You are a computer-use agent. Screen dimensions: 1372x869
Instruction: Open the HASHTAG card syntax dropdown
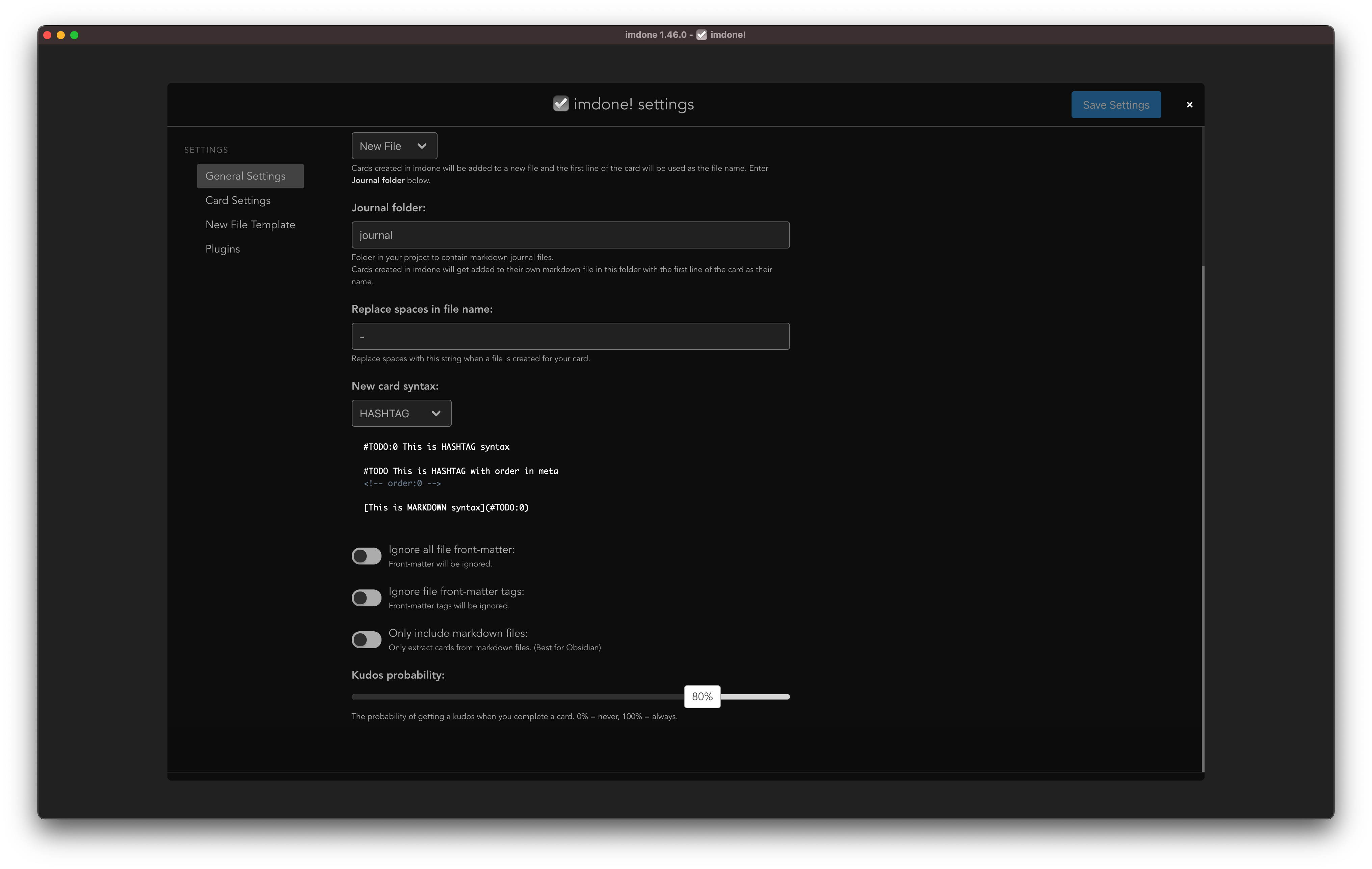(x=401, y=413)
